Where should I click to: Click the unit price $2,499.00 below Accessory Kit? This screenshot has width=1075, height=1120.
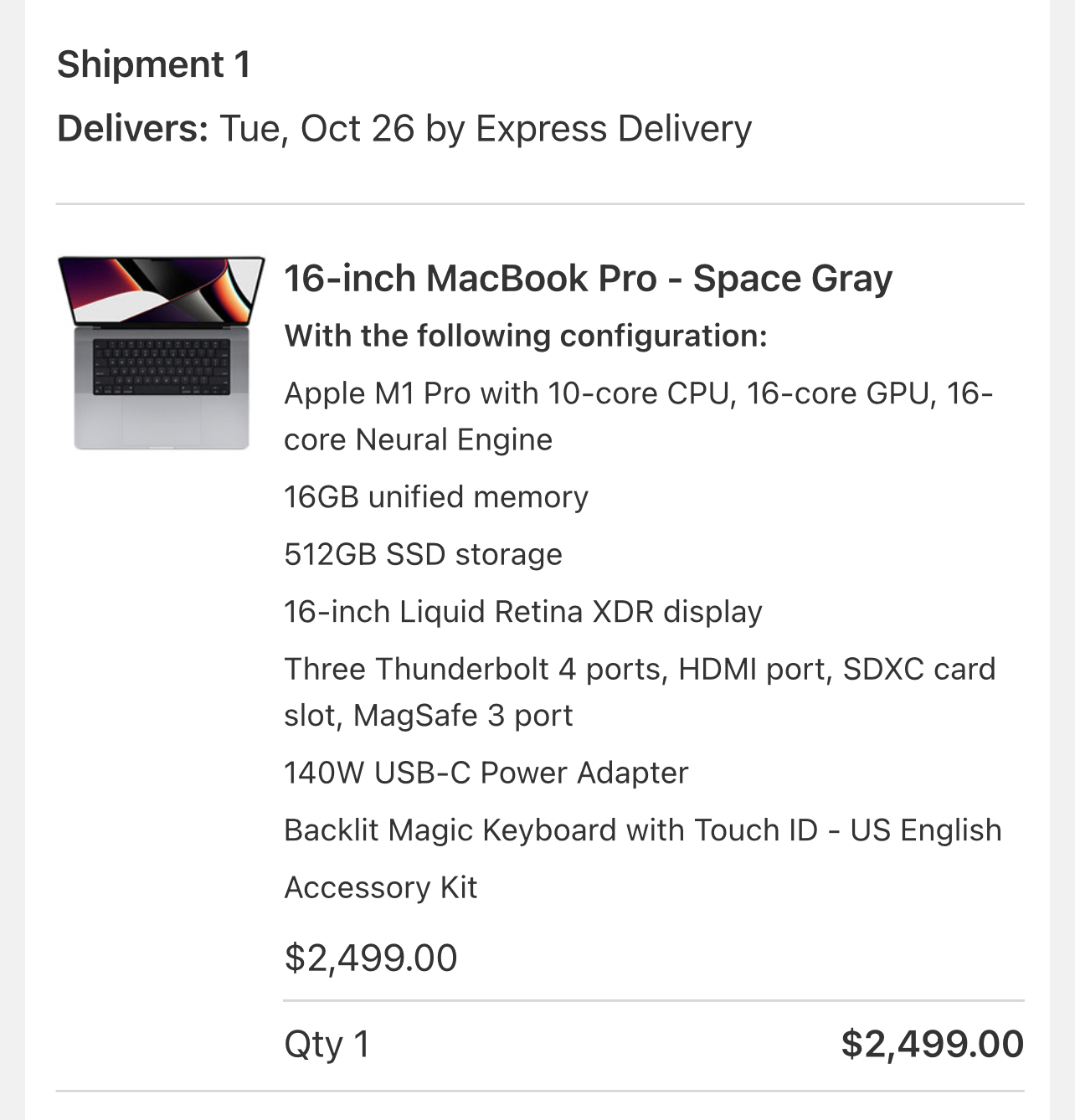click(371, 958)
